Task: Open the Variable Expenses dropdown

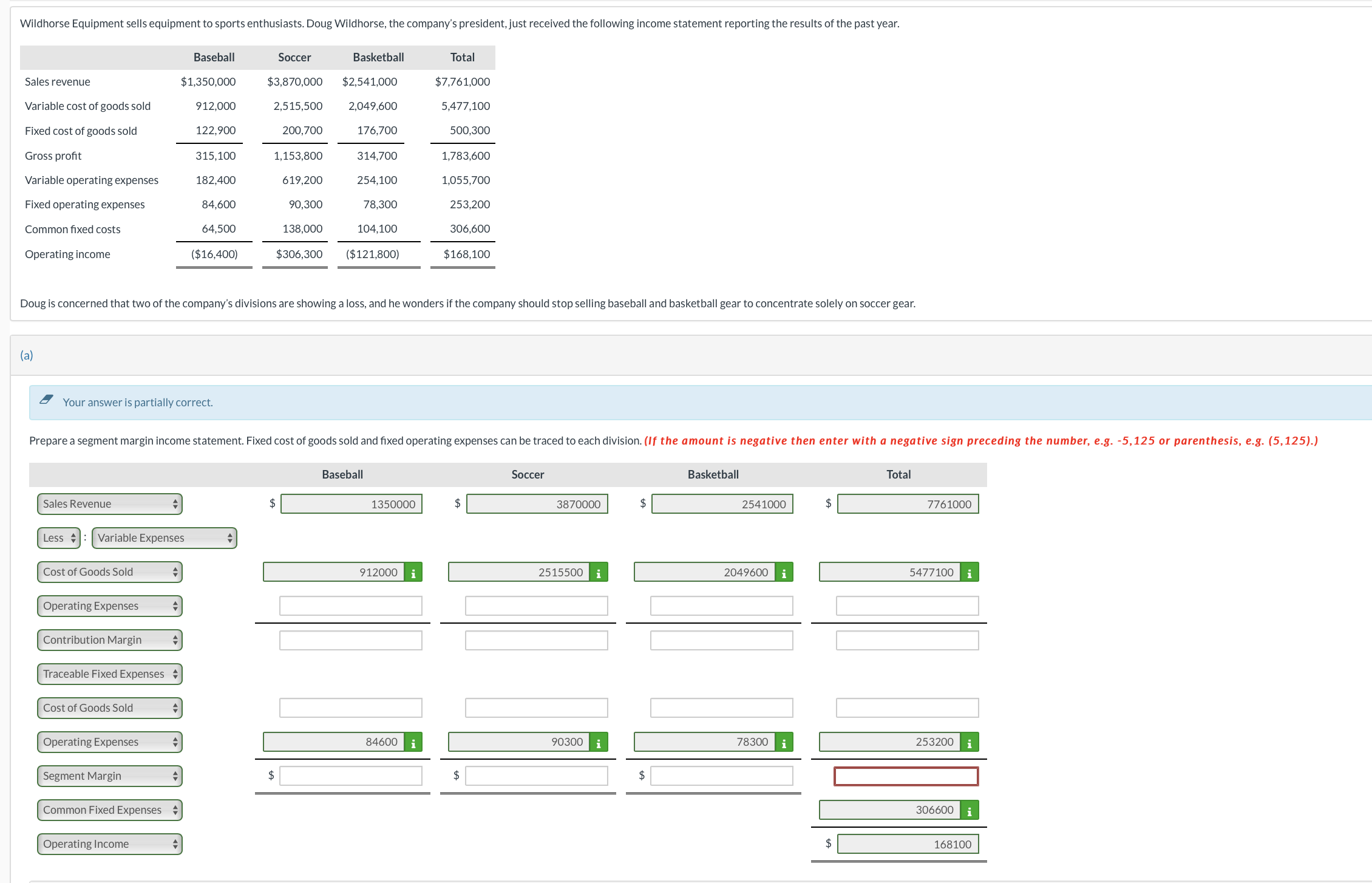Action: pos(165,538)
